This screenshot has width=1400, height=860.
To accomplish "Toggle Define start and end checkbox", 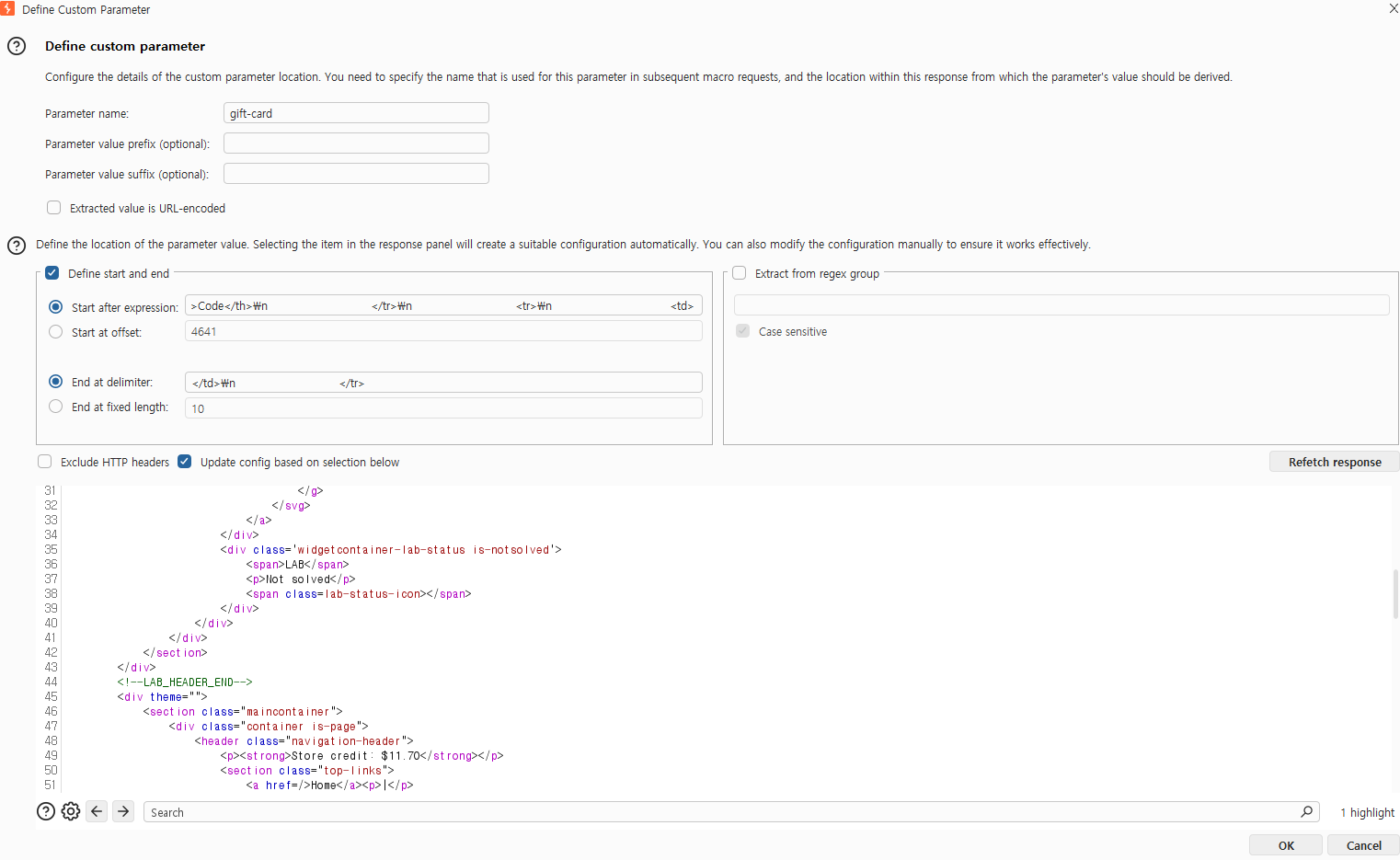I will click(x=52, y=273).
